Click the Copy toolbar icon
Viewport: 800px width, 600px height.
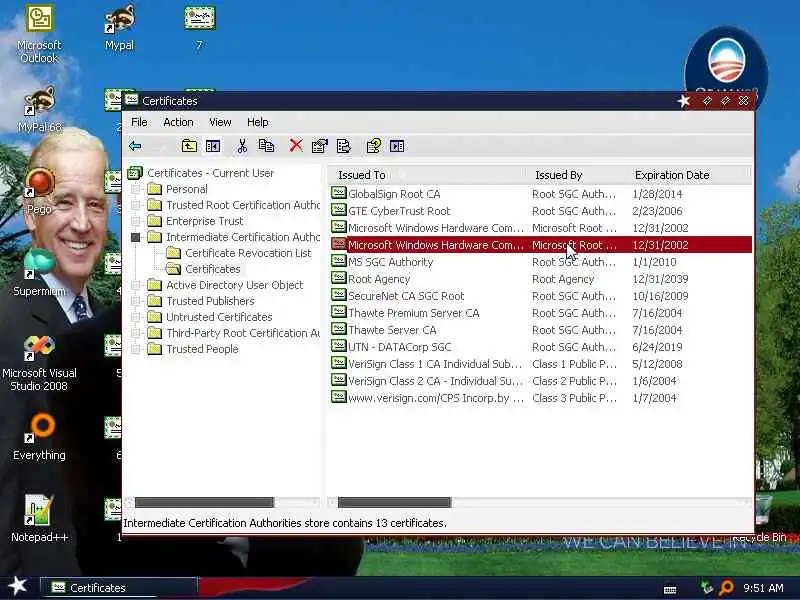pyautogui.click(x=266, y=146)
